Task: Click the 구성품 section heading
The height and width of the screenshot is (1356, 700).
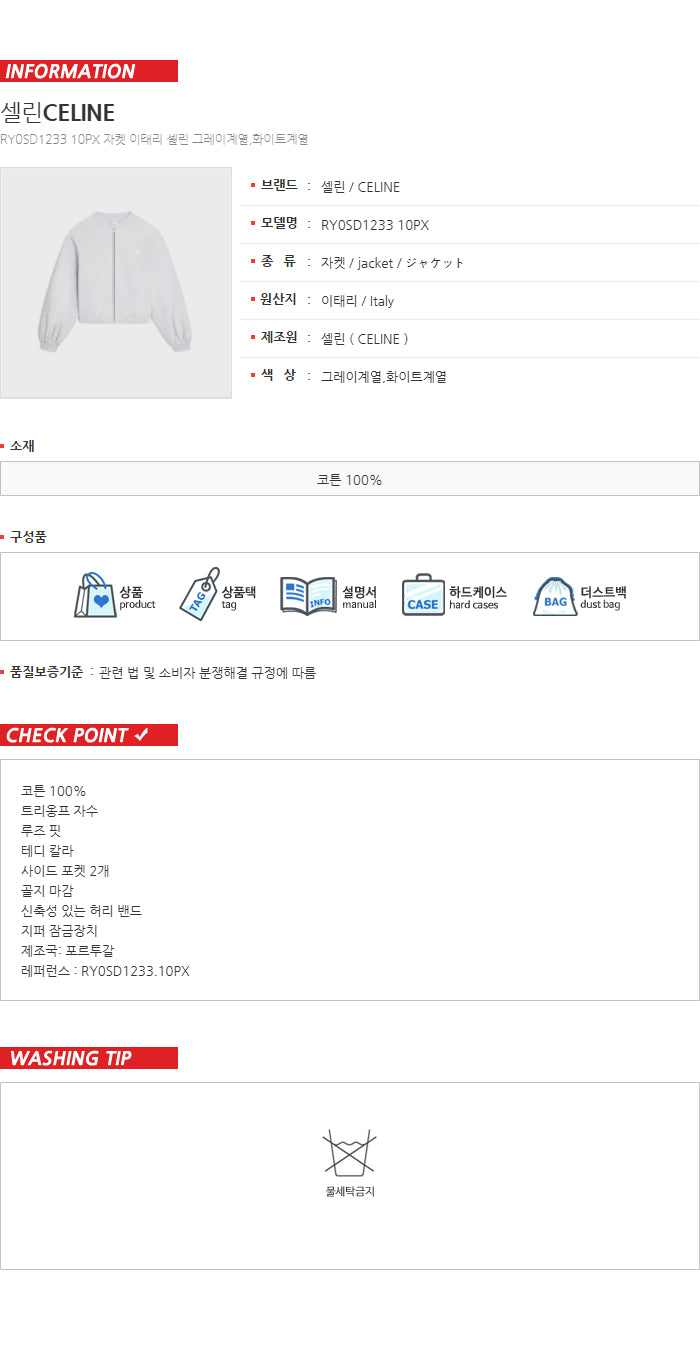Action: 28,537
